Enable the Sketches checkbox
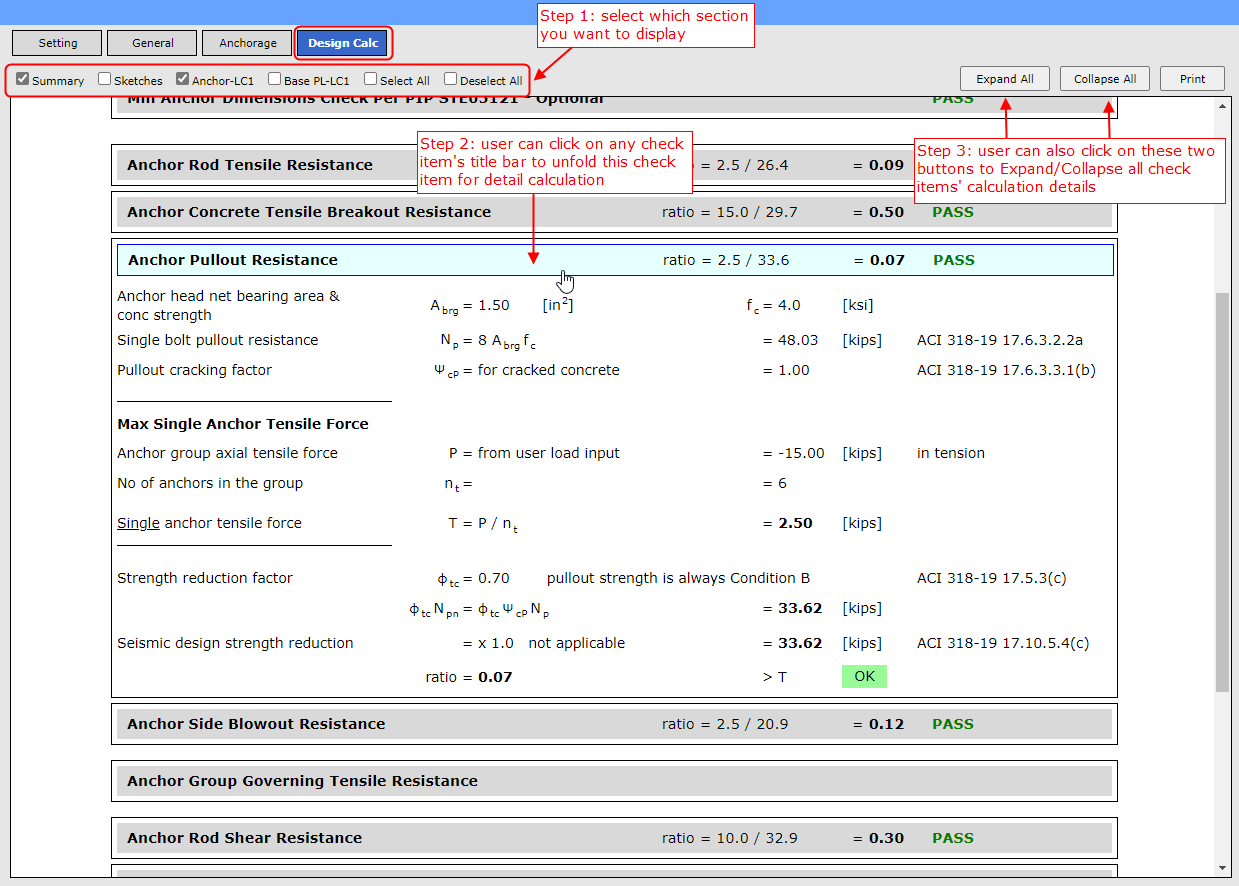The image size is (1239, 886). click(105, 79)
